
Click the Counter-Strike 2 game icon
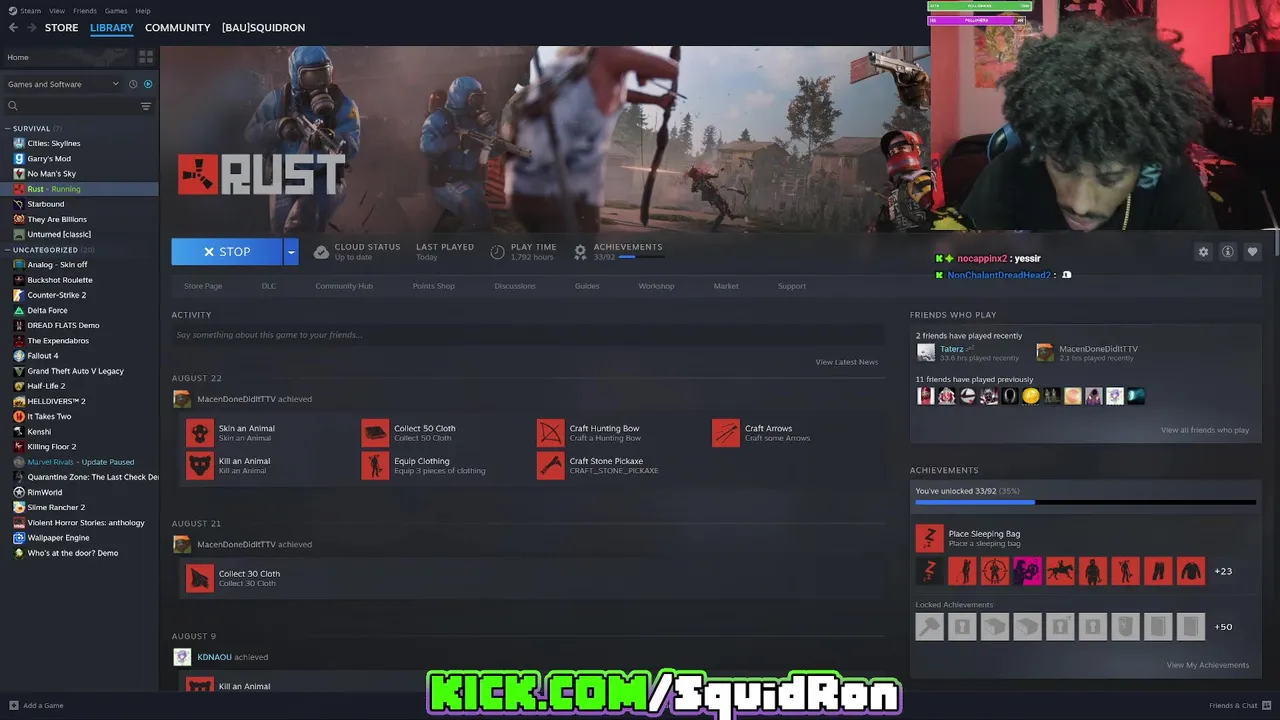pos(19,295)
